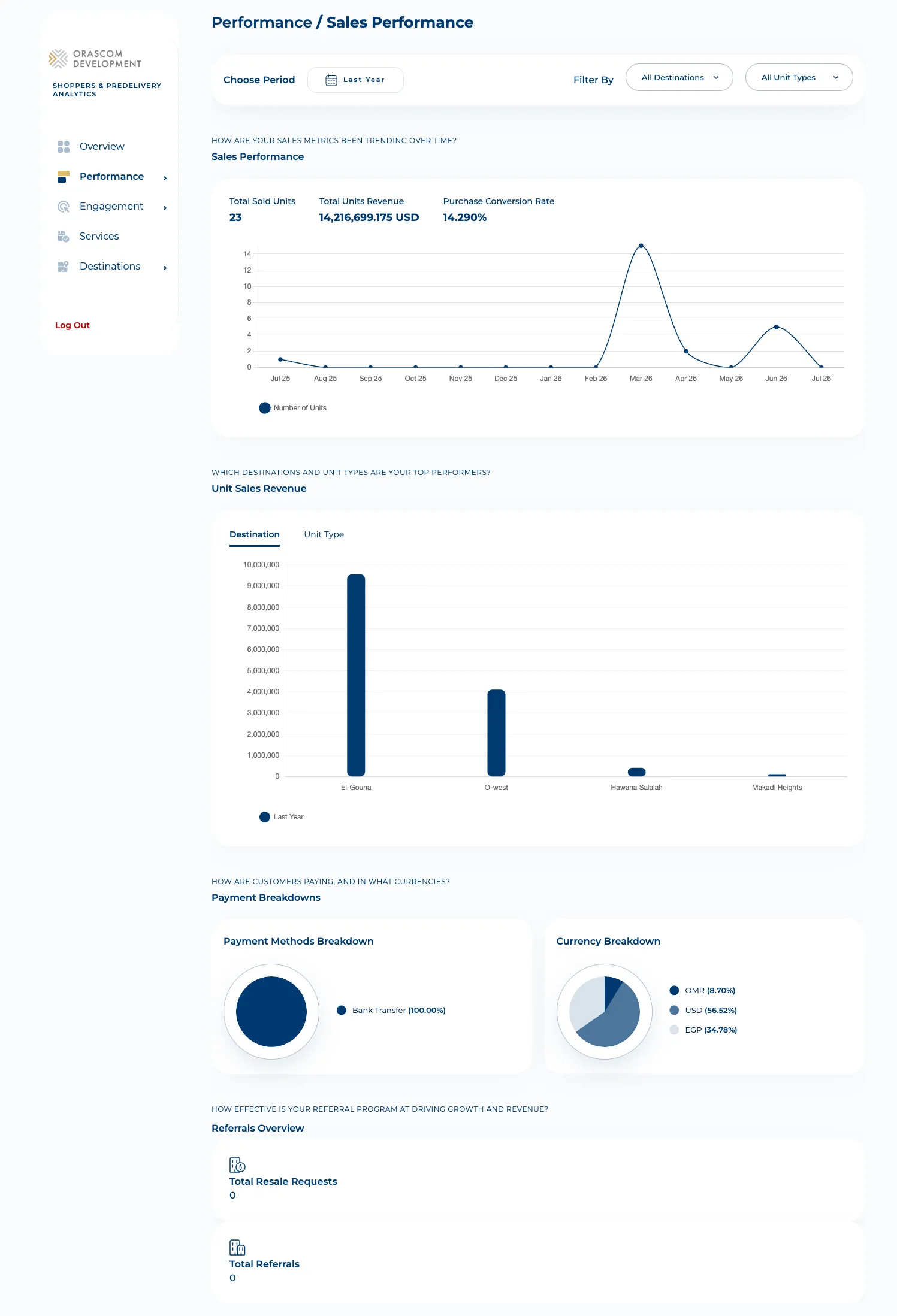The height and width of the screenshot is (1316, 897).
Task: Click the Payment Methods Breakdown title
Action: (298, 941)
